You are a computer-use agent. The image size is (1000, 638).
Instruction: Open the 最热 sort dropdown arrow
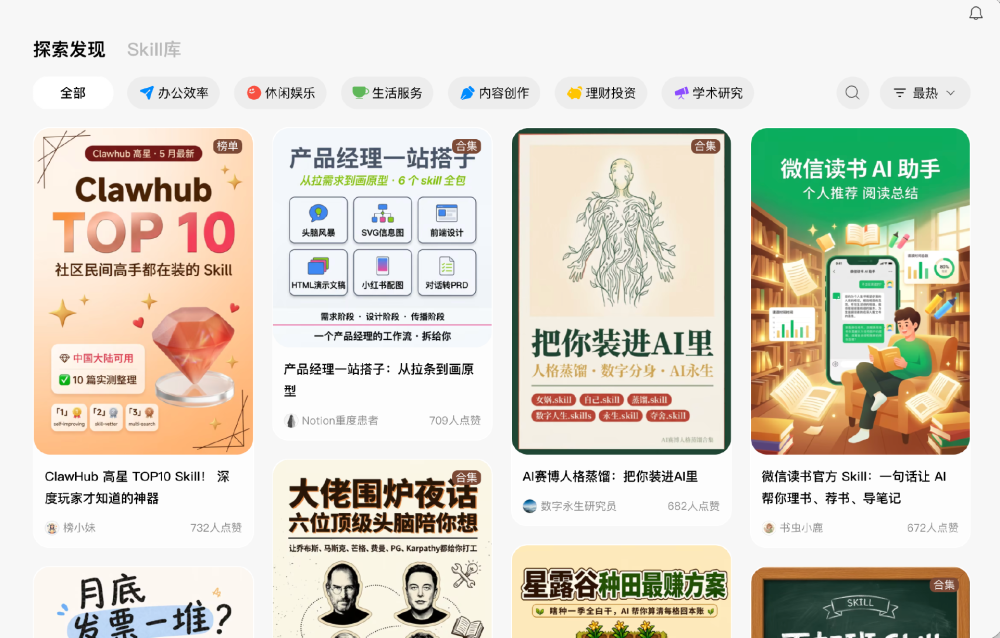(950, 93)
